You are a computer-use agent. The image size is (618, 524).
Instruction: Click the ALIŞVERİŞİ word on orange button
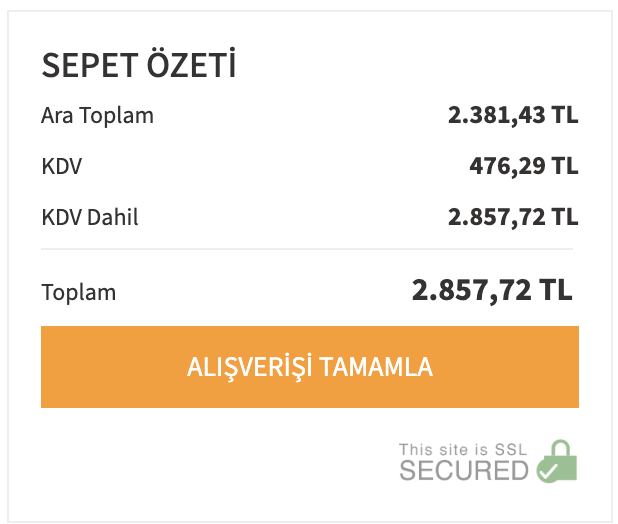(x=249, y=368)
